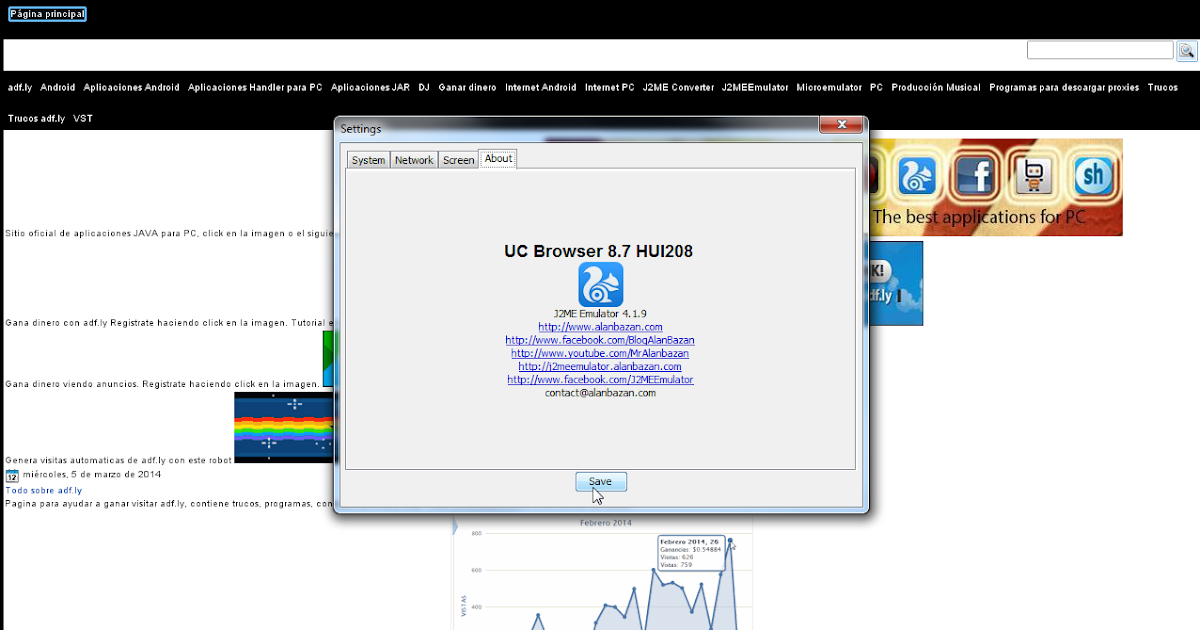Click the 'Gana dinero viendo anuncios' text line
This screenshot has height=630, width=1200.
pos(163,384)
